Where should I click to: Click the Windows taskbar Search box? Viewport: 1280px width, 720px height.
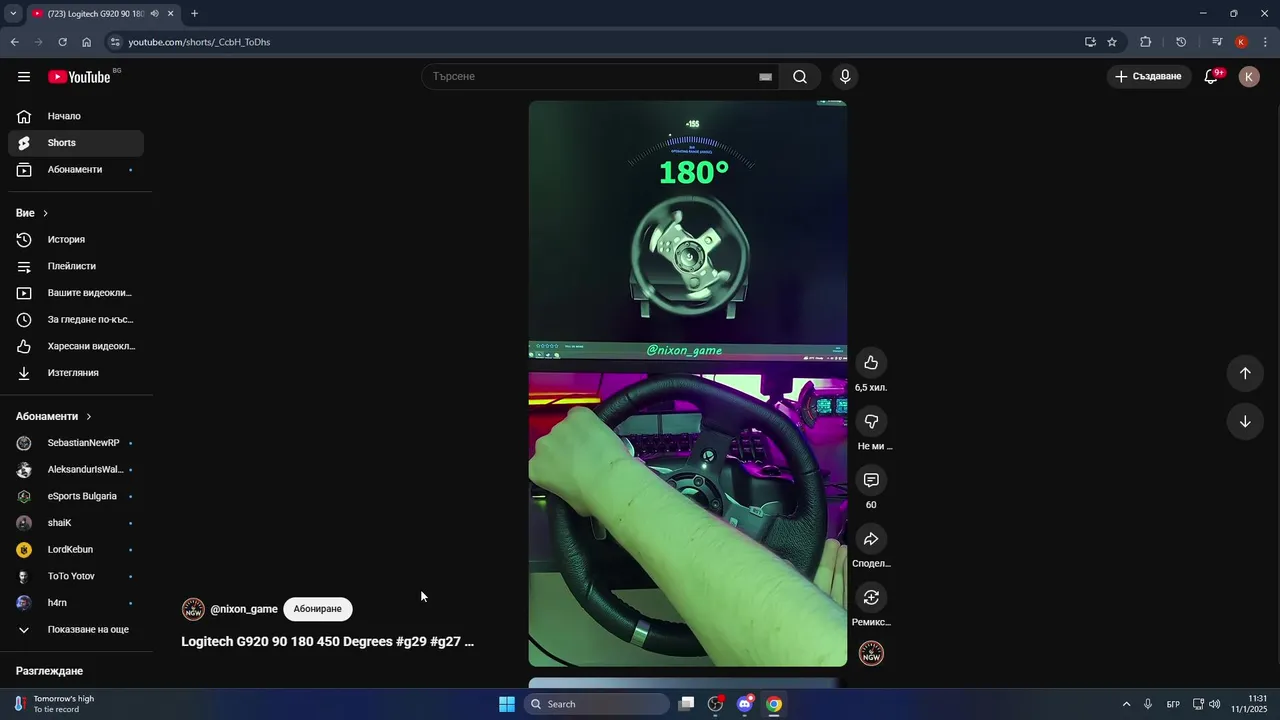tap(597, 704)
